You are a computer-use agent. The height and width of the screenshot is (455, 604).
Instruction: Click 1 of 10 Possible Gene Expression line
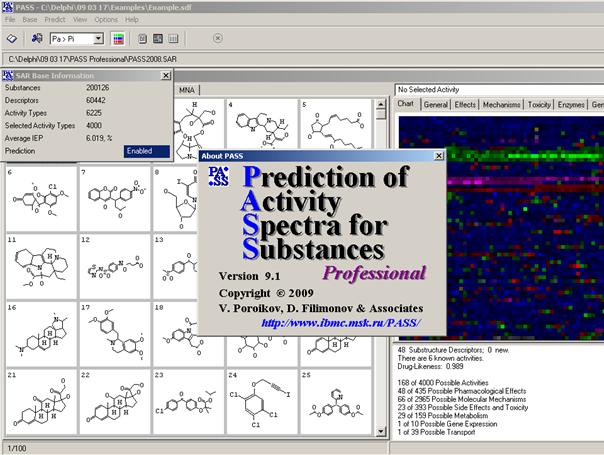pyautogui.click(x=447, y=424)
